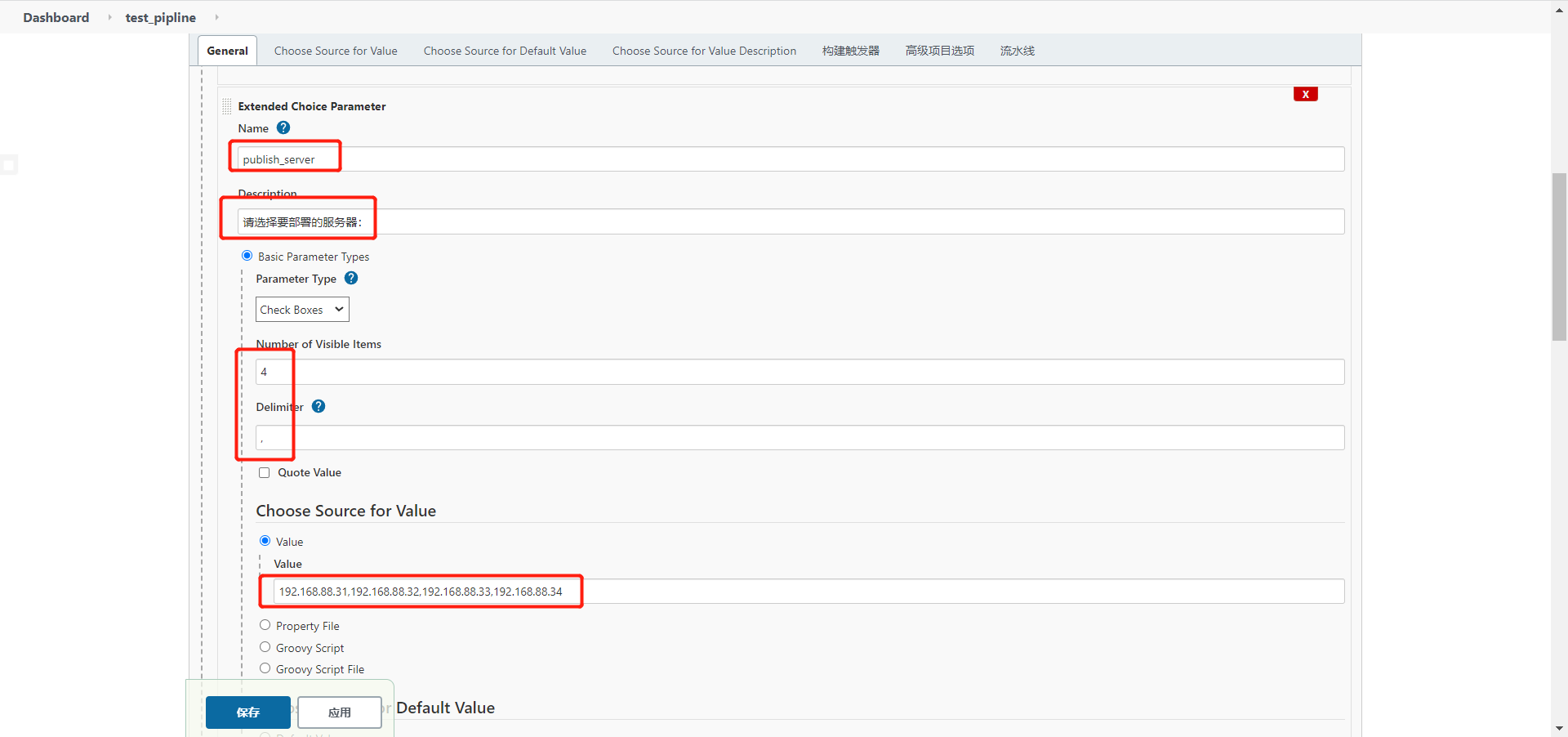
Task: Jump to Choose Source for Default Value tab
Action: tap(505, 51)
